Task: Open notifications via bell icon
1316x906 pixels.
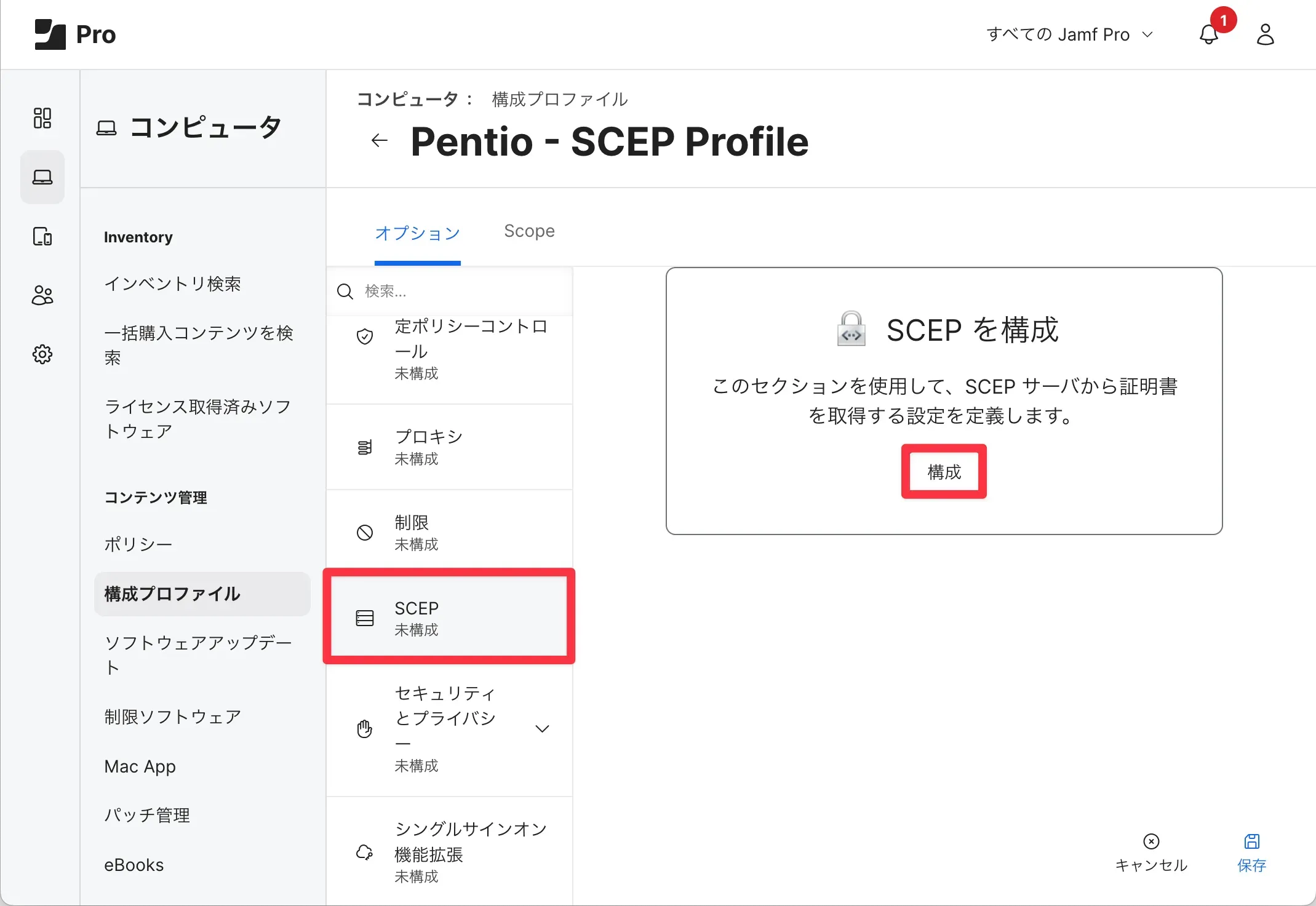Action: click(1208, 35)
